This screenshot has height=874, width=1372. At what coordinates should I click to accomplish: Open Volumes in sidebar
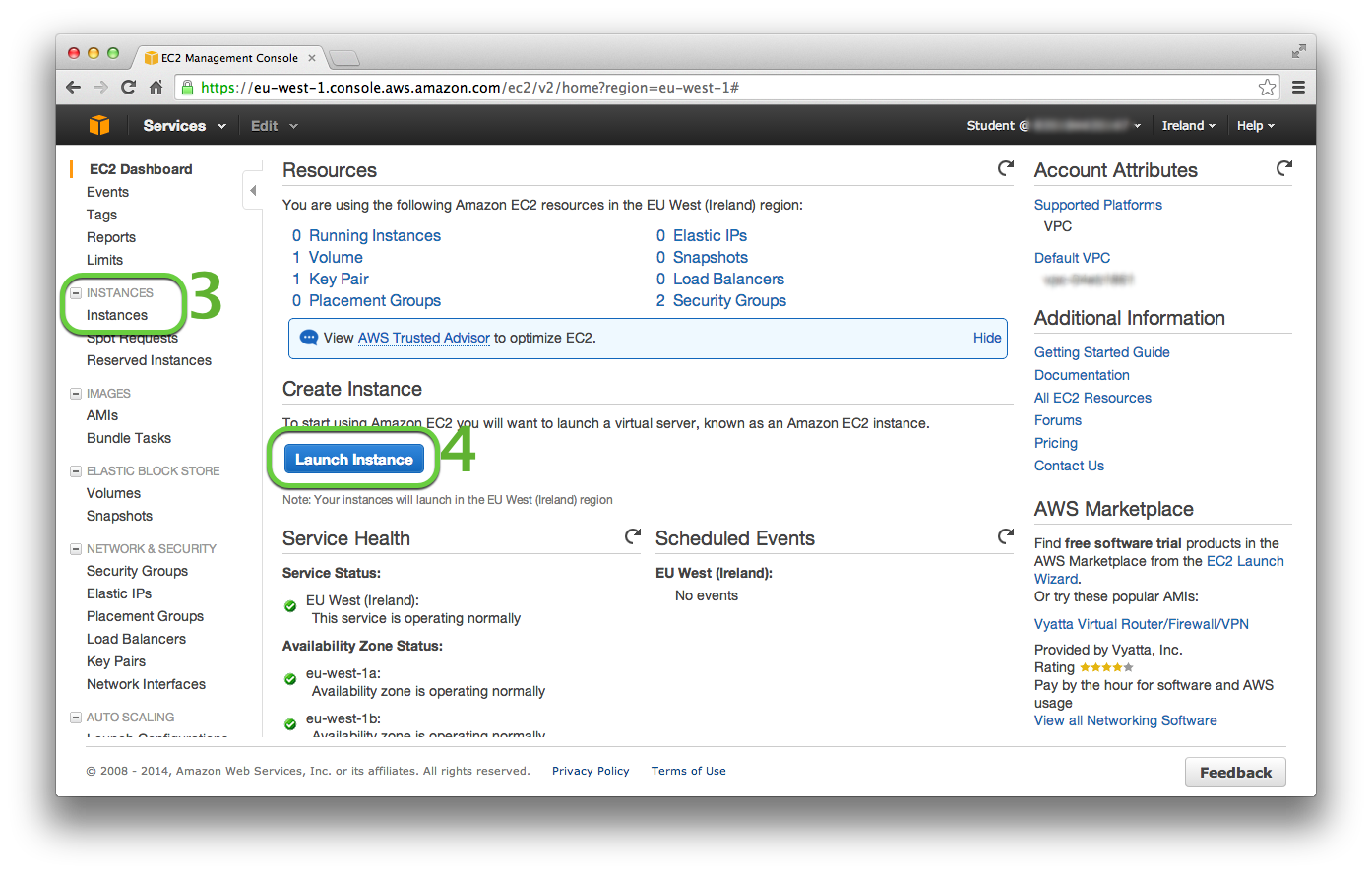[113, 493]
